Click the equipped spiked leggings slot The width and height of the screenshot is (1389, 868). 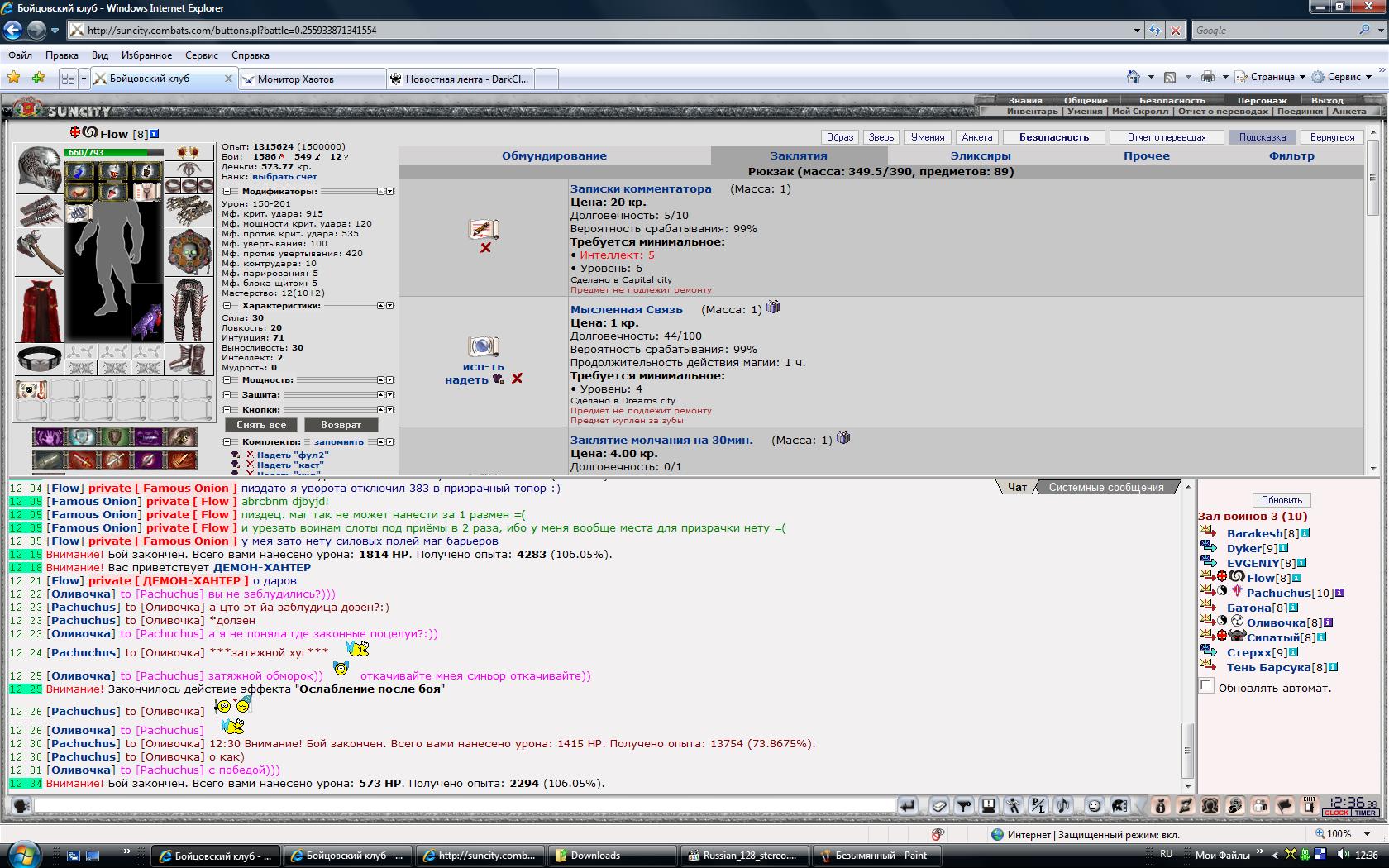coord(189,311)
